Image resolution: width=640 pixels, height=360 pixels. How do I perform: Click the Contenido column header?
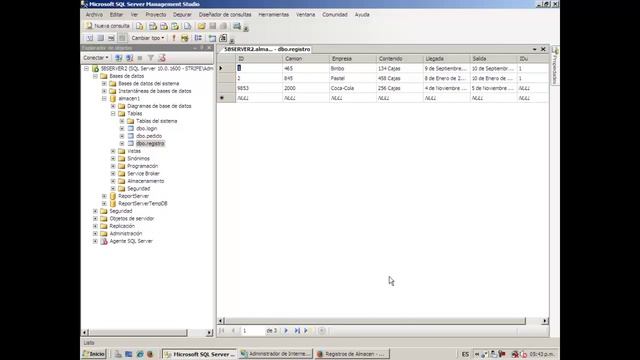point(400,59)
